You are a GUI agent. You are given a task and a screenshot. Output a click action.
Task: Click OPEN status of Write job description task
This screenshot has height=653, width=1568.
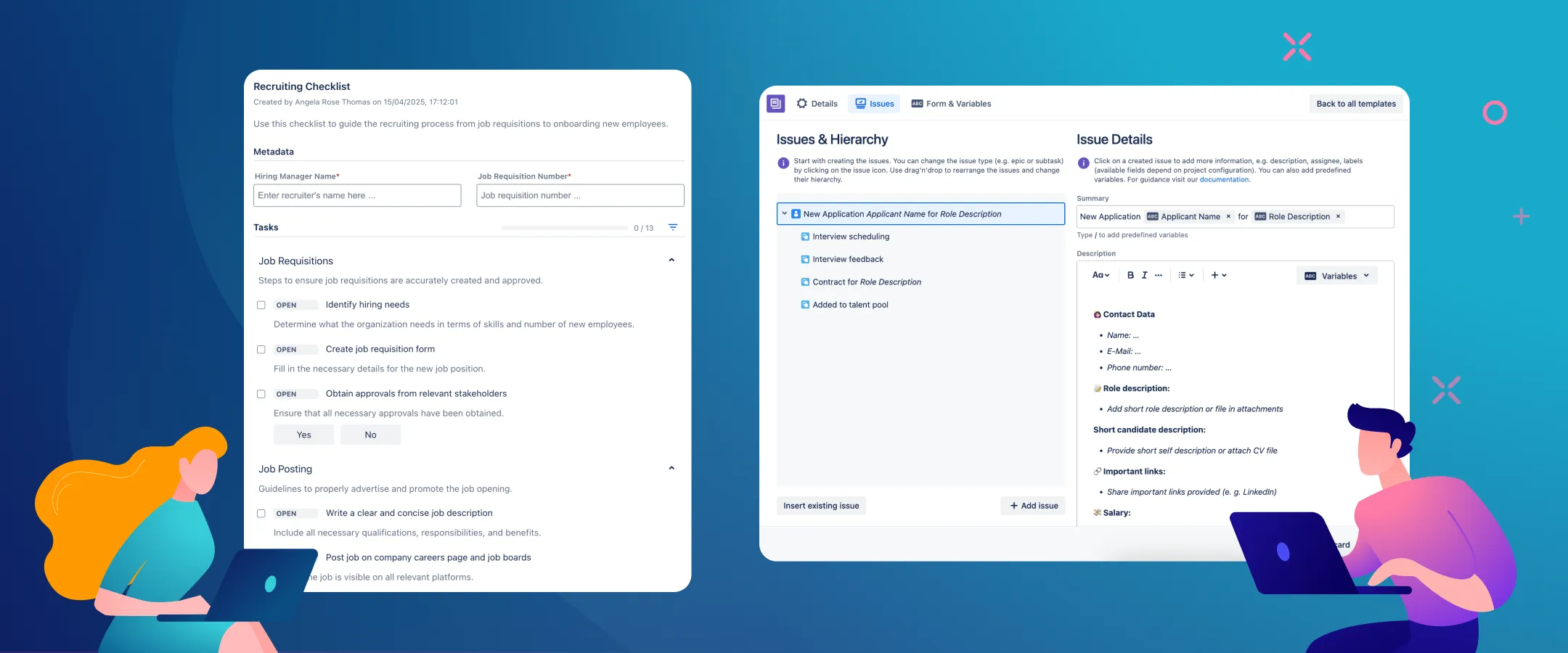[x=295, y=514]
